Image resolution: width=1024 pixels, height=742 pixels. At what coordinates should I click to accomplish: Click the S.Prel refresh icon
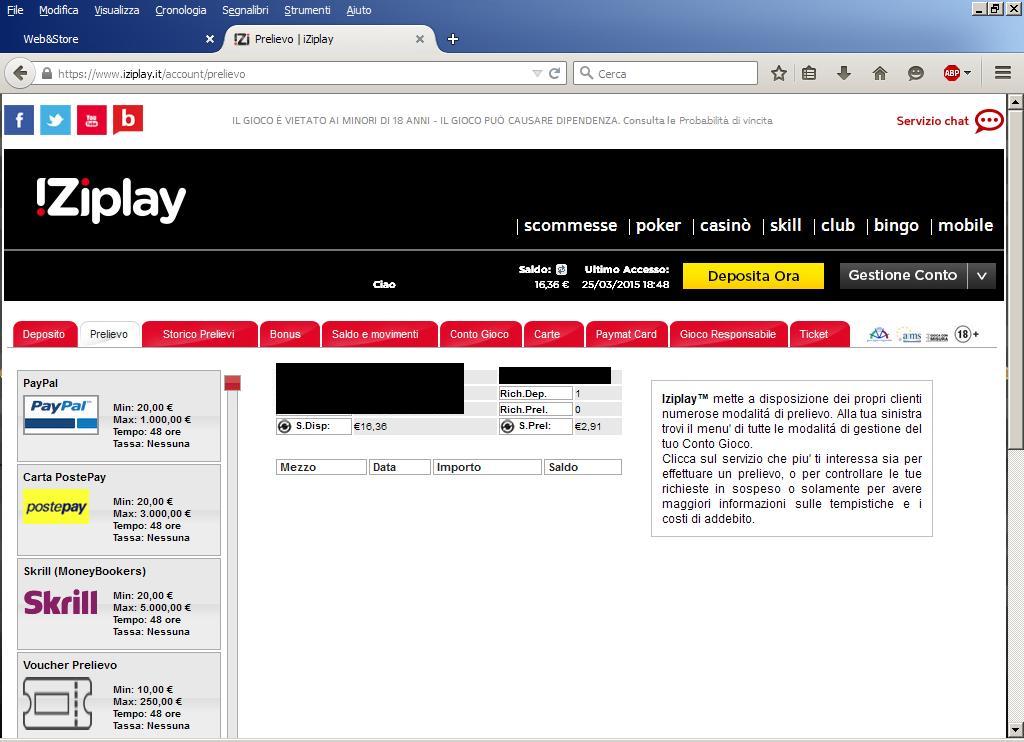pyautogui.click(x=507, y=427)
